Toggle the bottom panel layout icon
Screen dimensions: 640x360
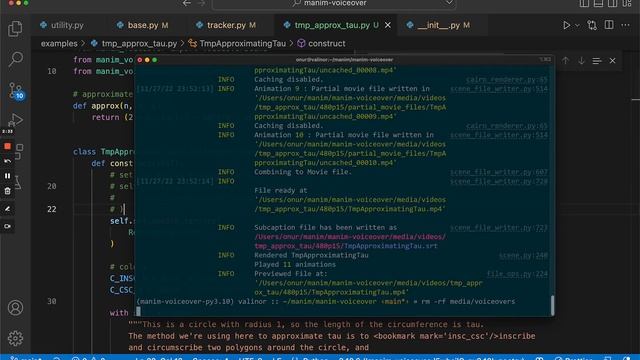pyautogui.click(x=598, y=3)
